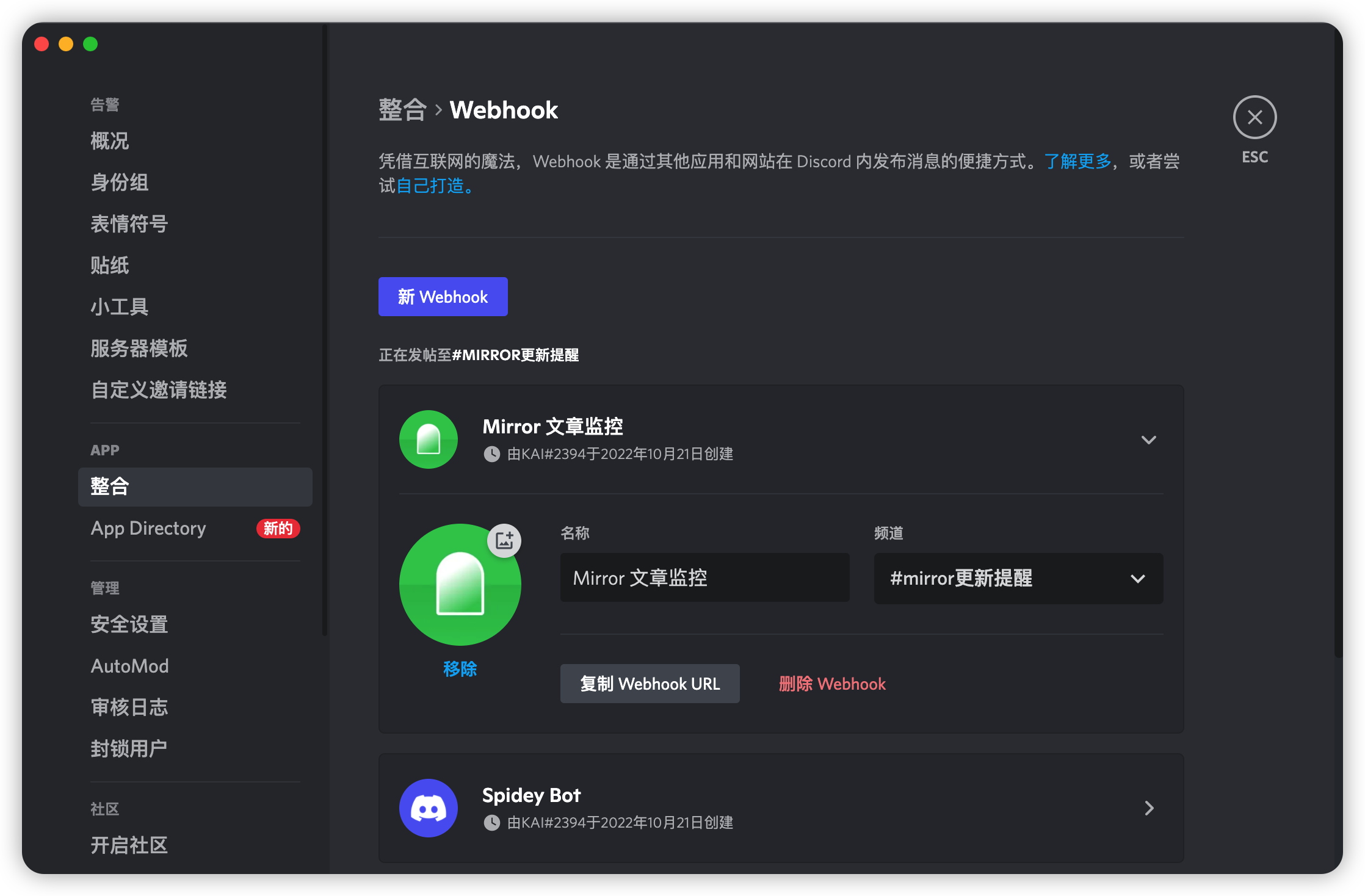Click 移除 under the avatar
Screen dimensions: 1365x896
coord(460,669)
